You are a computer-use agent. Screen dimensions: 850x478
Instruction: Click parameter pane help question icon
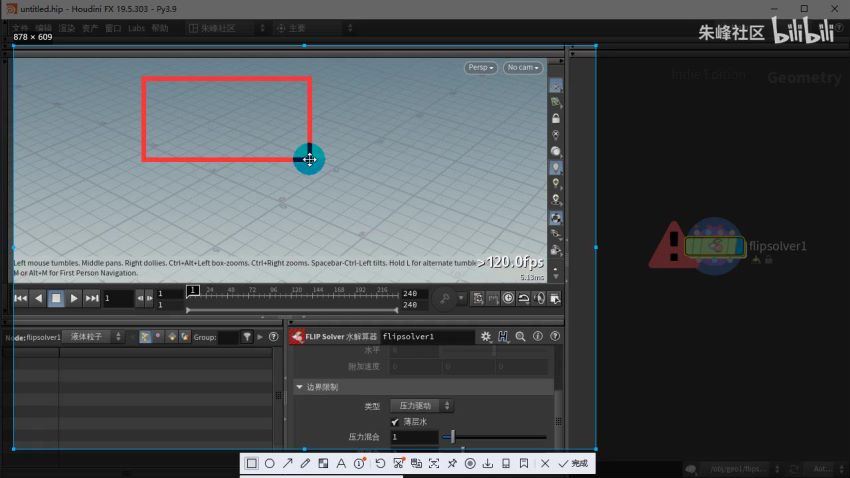[555, 337]
